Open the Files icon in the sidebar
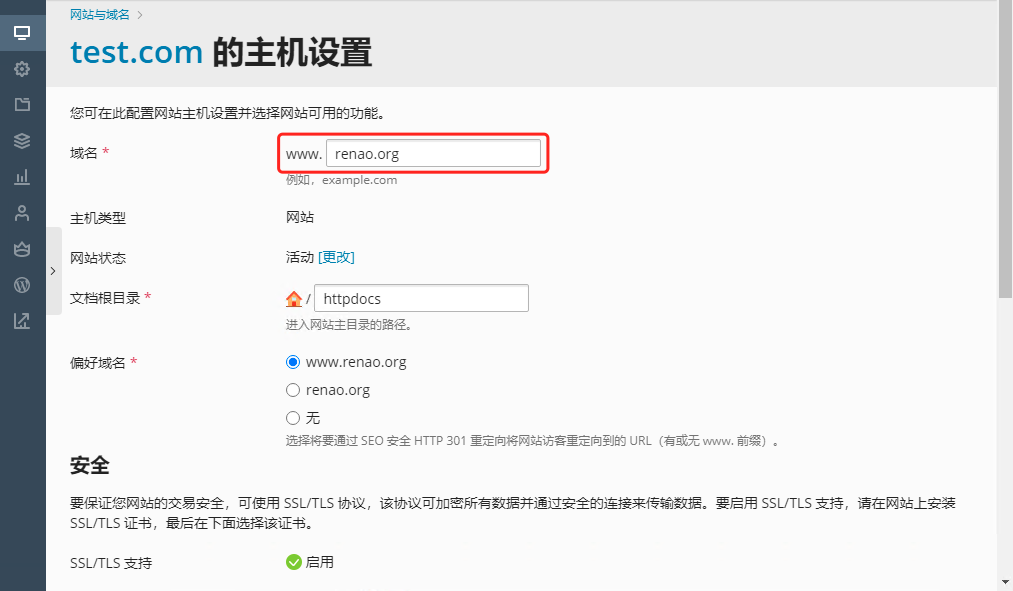The image size is (1013, 591). [22, 104]
